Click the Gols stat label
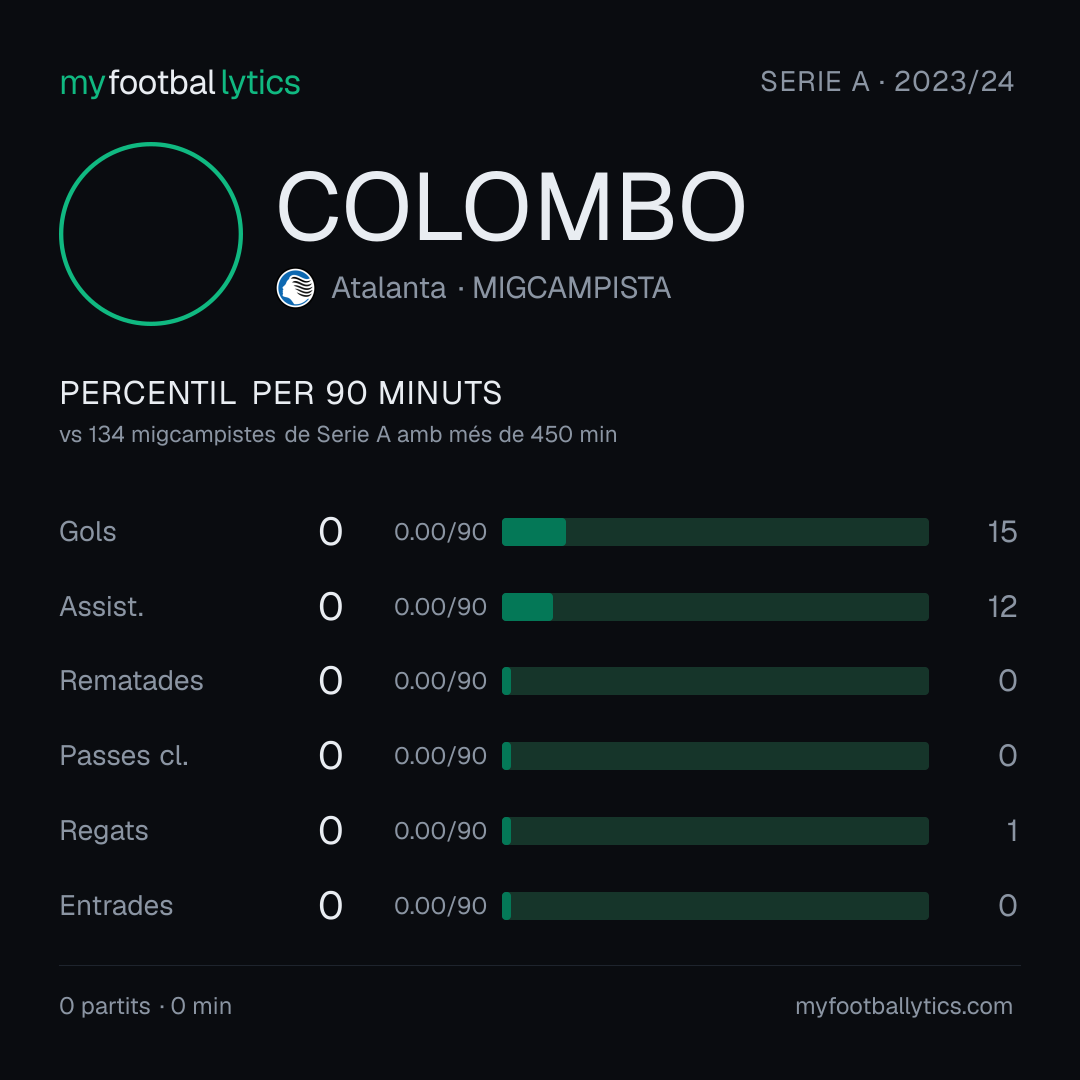Screen dimensions: 1080x1080 (88, 532)
